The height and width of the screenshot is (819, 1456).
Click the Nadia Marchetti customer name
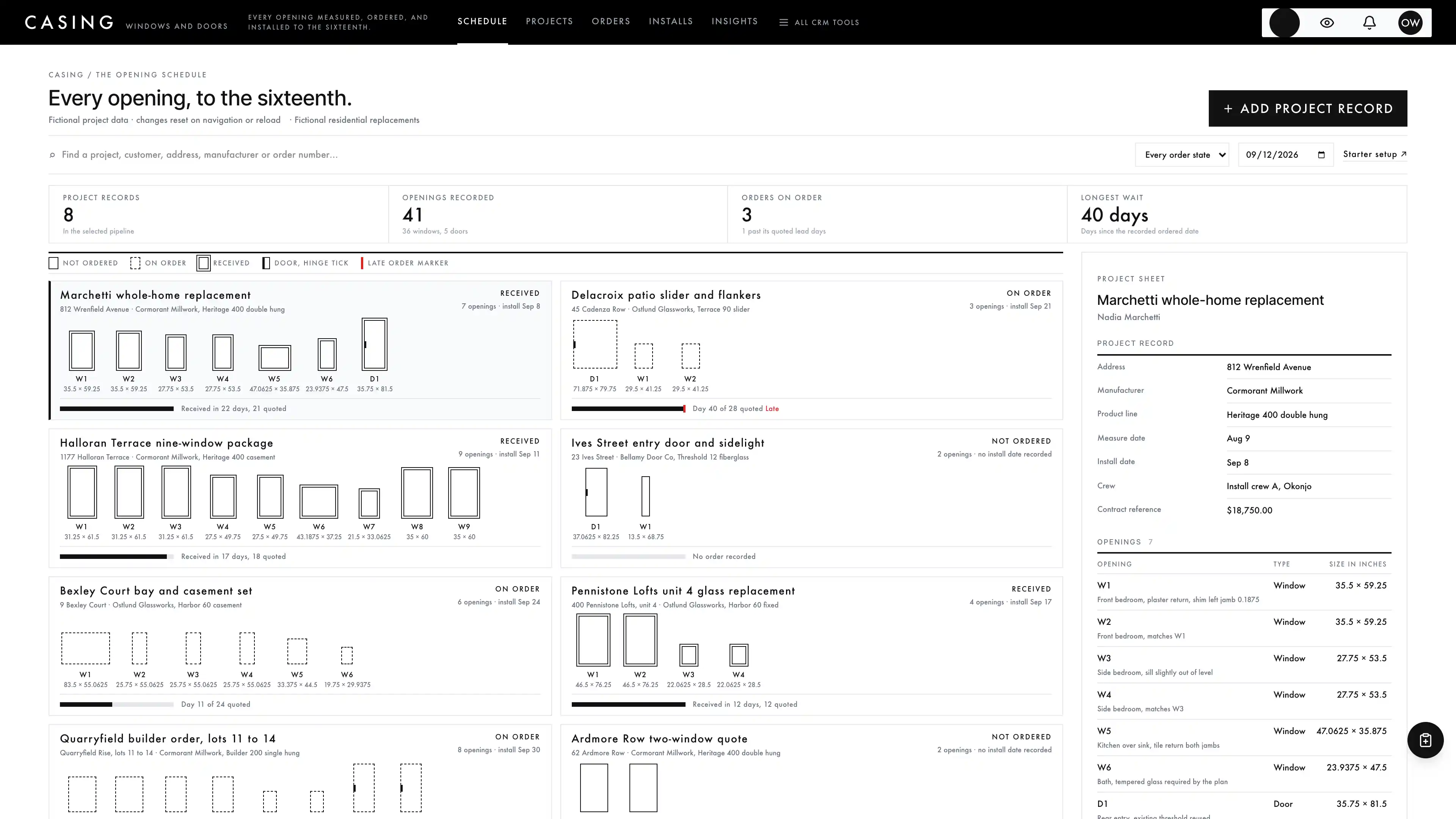tap(1128, 318)
